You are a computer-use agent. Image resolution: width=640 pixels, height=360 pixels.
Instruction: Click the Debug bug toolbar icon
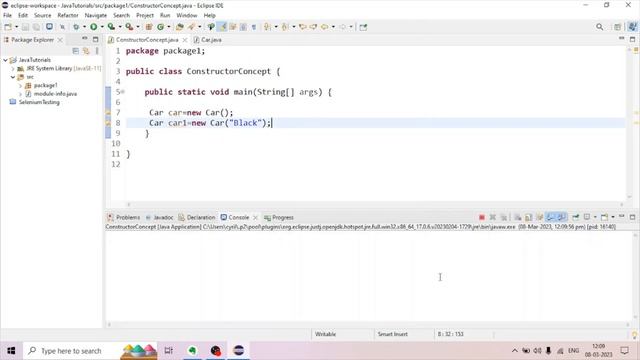pyautogui.click(x=76, y=27)
